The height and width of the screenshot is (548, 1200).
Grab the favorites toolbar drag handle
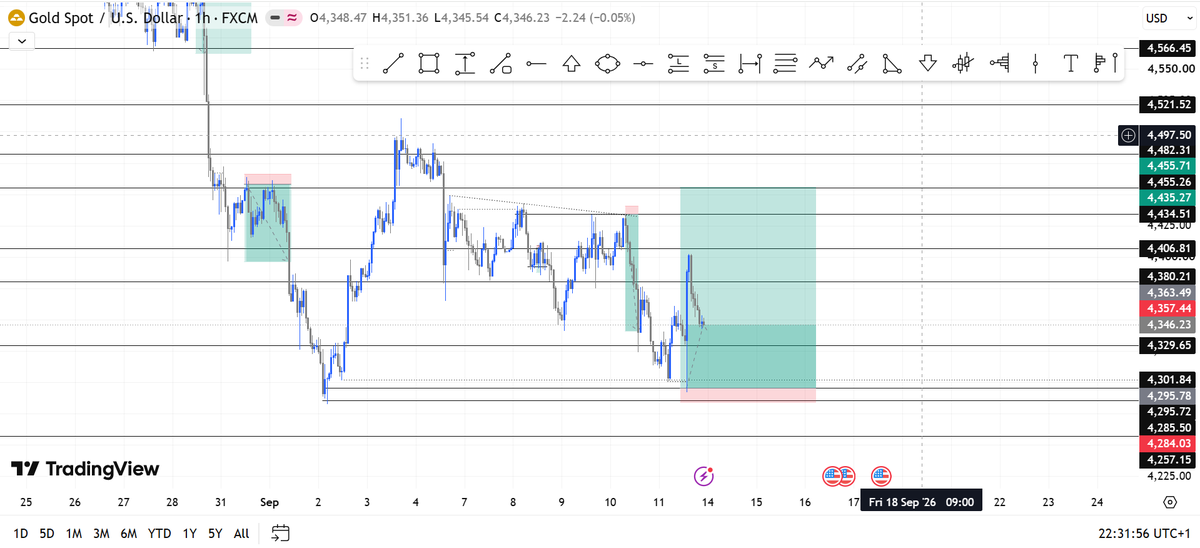pos(365,64)
